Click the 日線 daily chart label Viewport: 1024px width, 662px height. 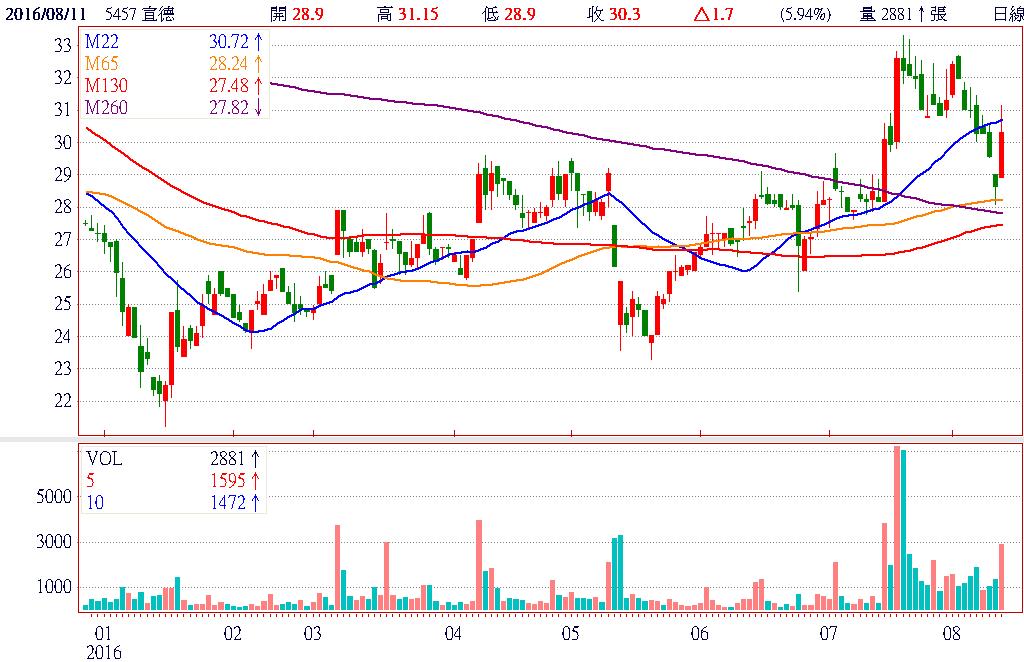tap(1007, 14)
